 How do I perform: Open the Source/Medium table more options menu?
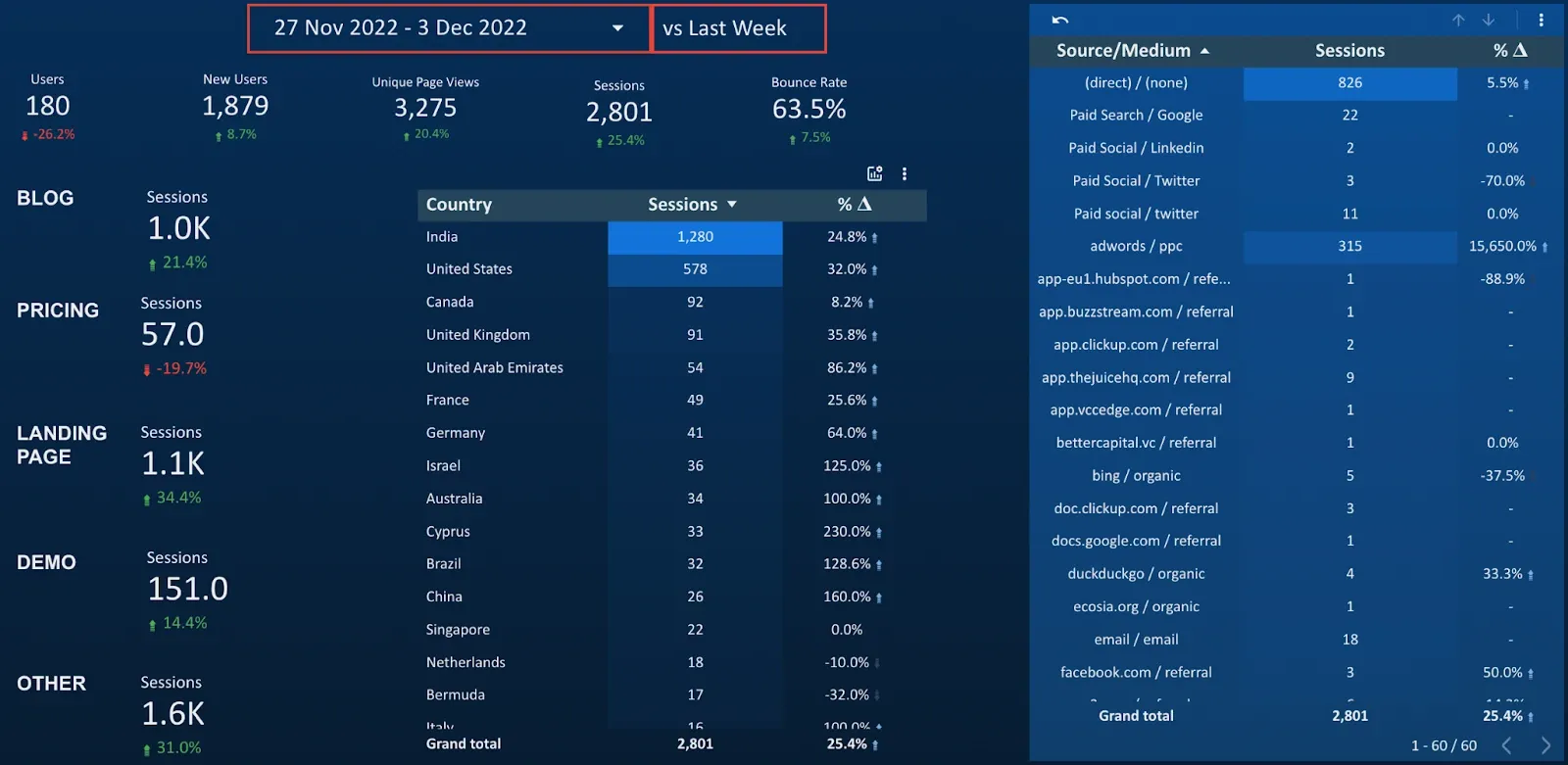click(x=1542, y=20)
